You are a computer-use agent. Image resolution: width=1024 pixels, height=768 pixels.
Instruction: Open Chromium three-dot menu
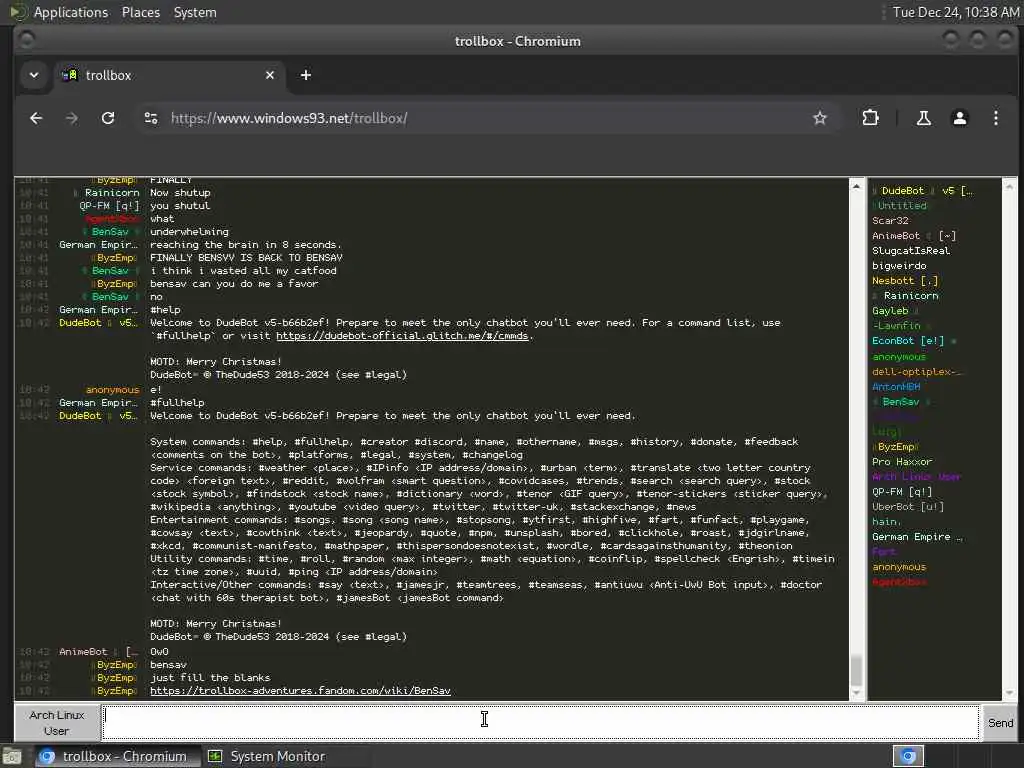click(x=995, y=118)
